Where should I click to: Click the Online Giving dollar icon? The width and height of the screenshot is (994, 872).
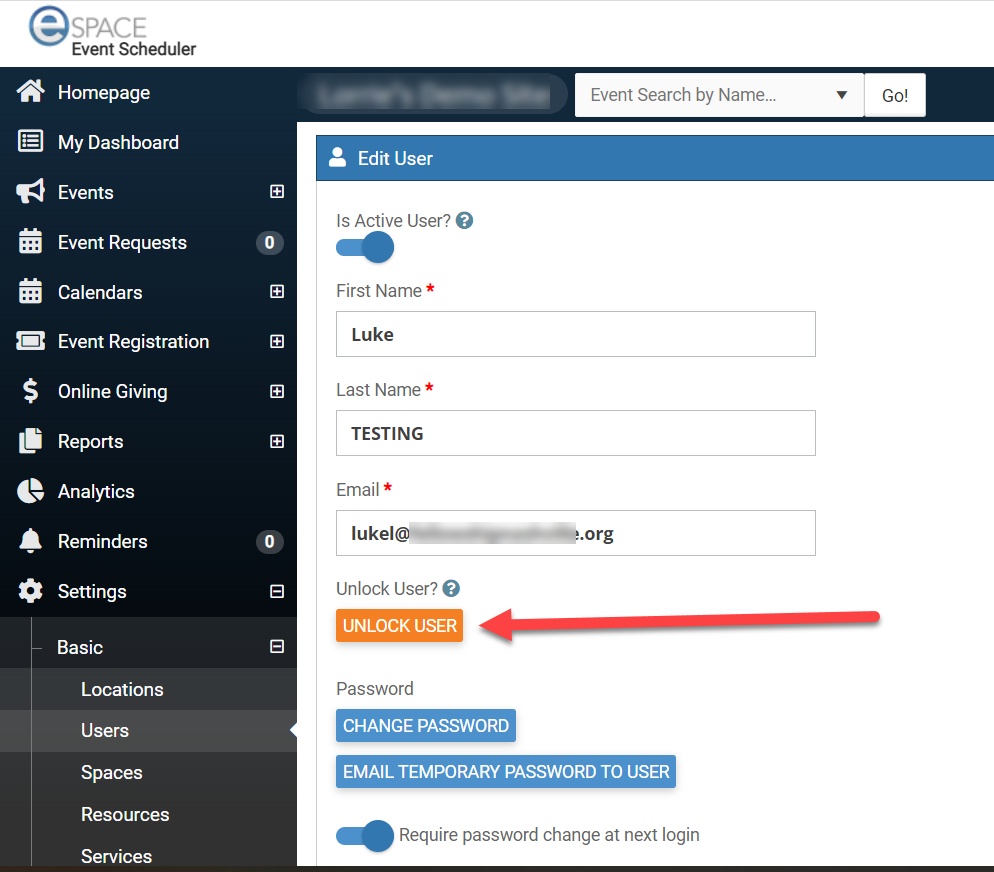(31, 391)
